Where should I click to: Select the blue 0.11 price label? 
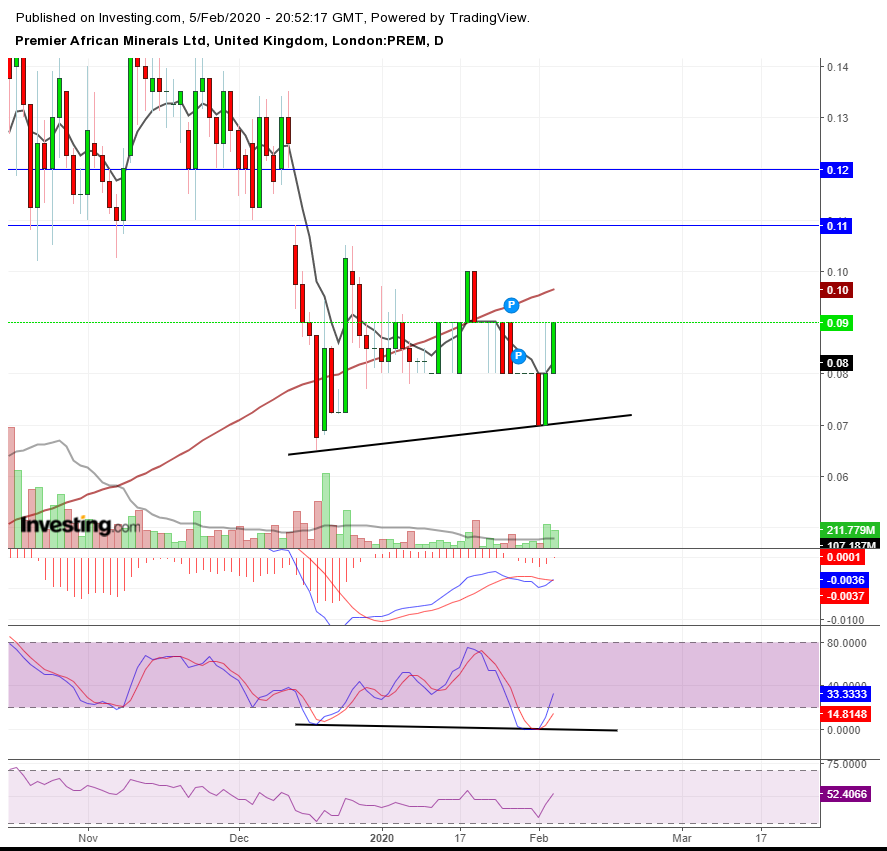click(837, 226)
